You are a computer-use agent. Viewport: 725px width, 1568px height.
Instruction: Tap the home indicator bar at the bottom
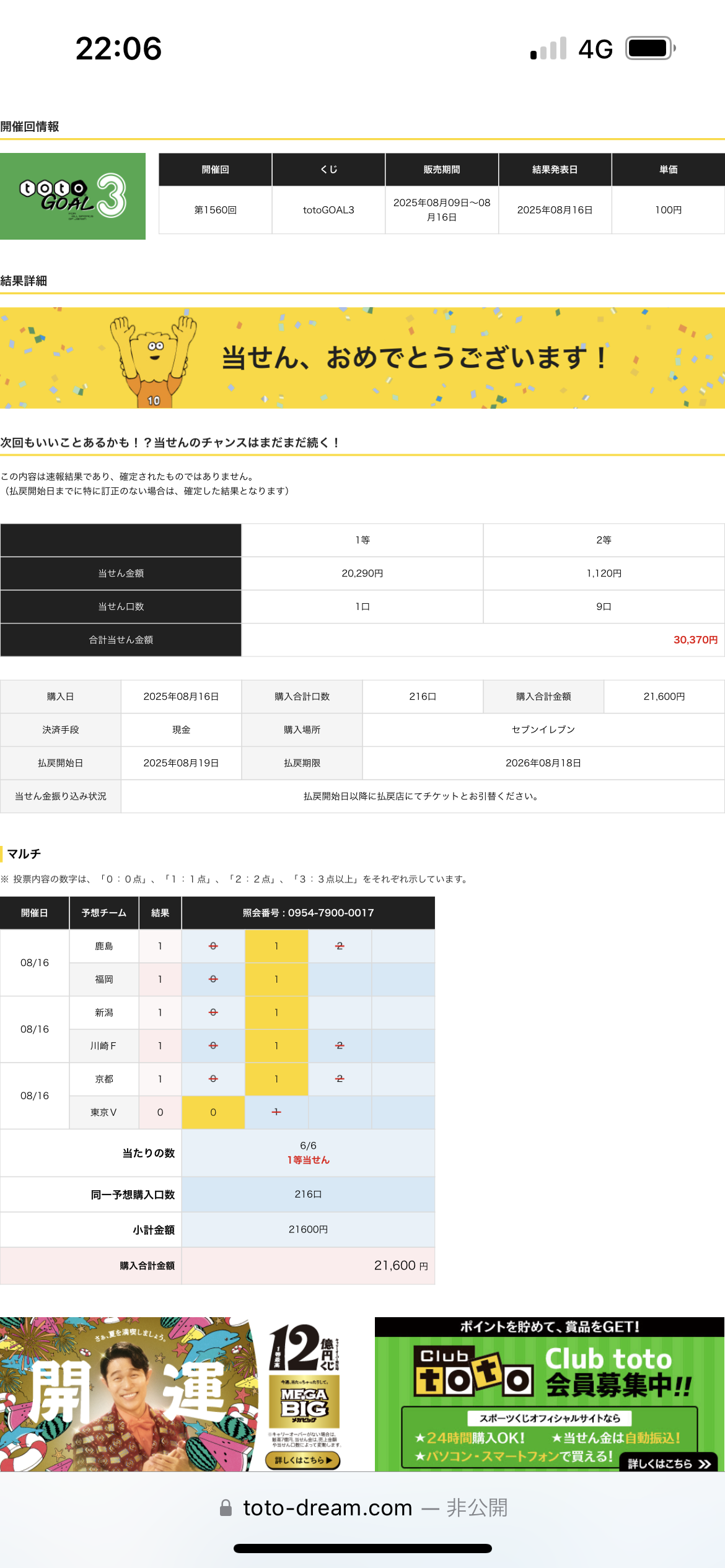coord(362,1548)
